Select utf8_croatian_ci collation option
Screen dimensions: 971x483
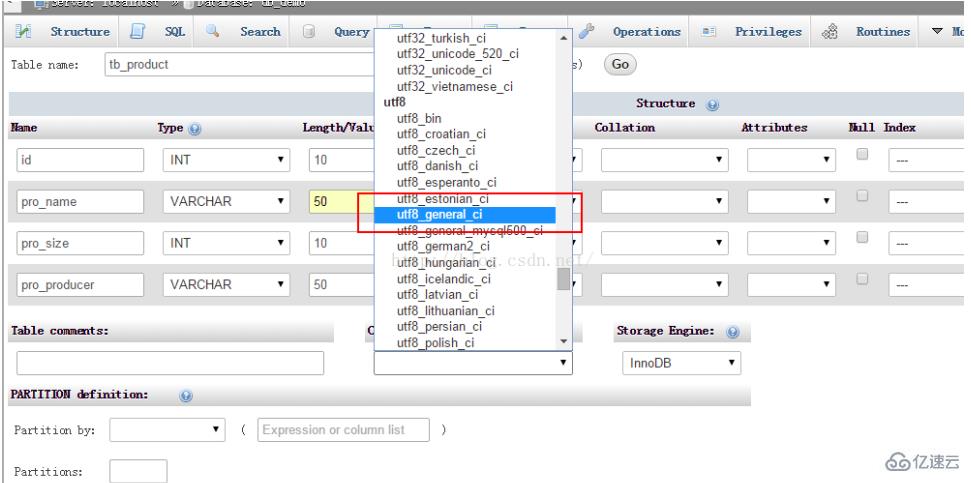(464, 134)
